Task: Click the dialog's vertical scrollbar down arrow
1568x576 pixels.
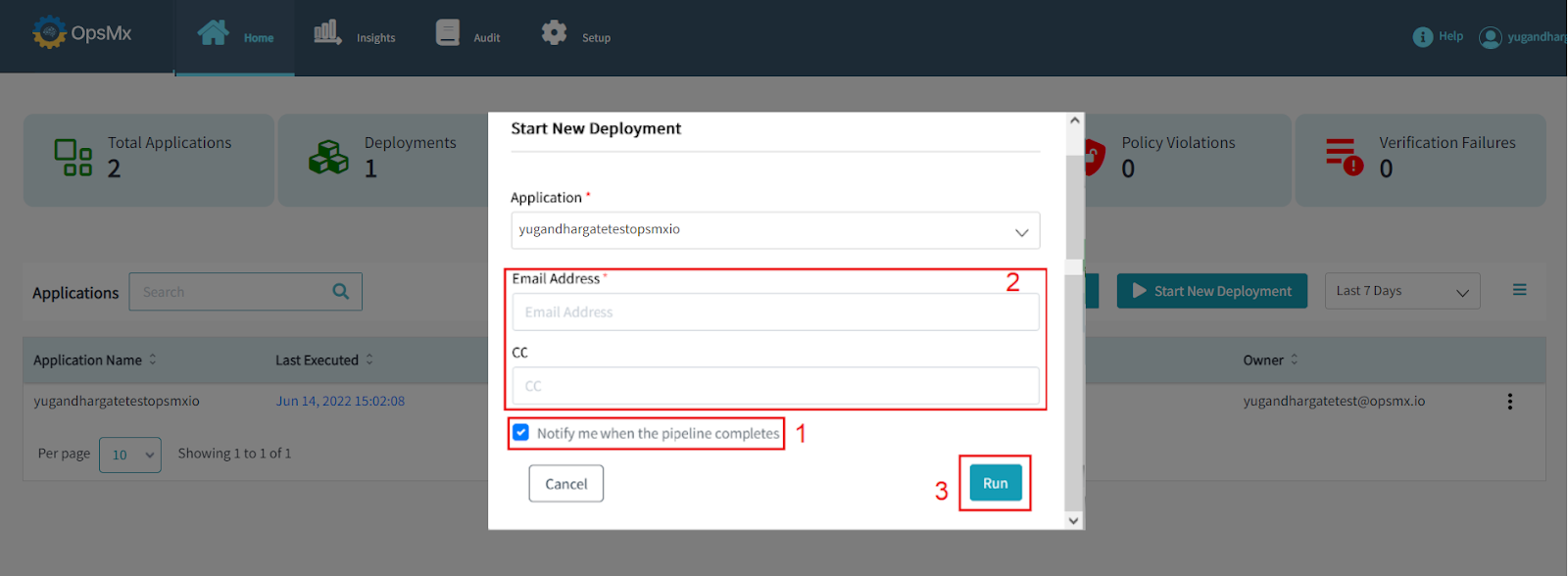Action: [x=1074, y=520]
